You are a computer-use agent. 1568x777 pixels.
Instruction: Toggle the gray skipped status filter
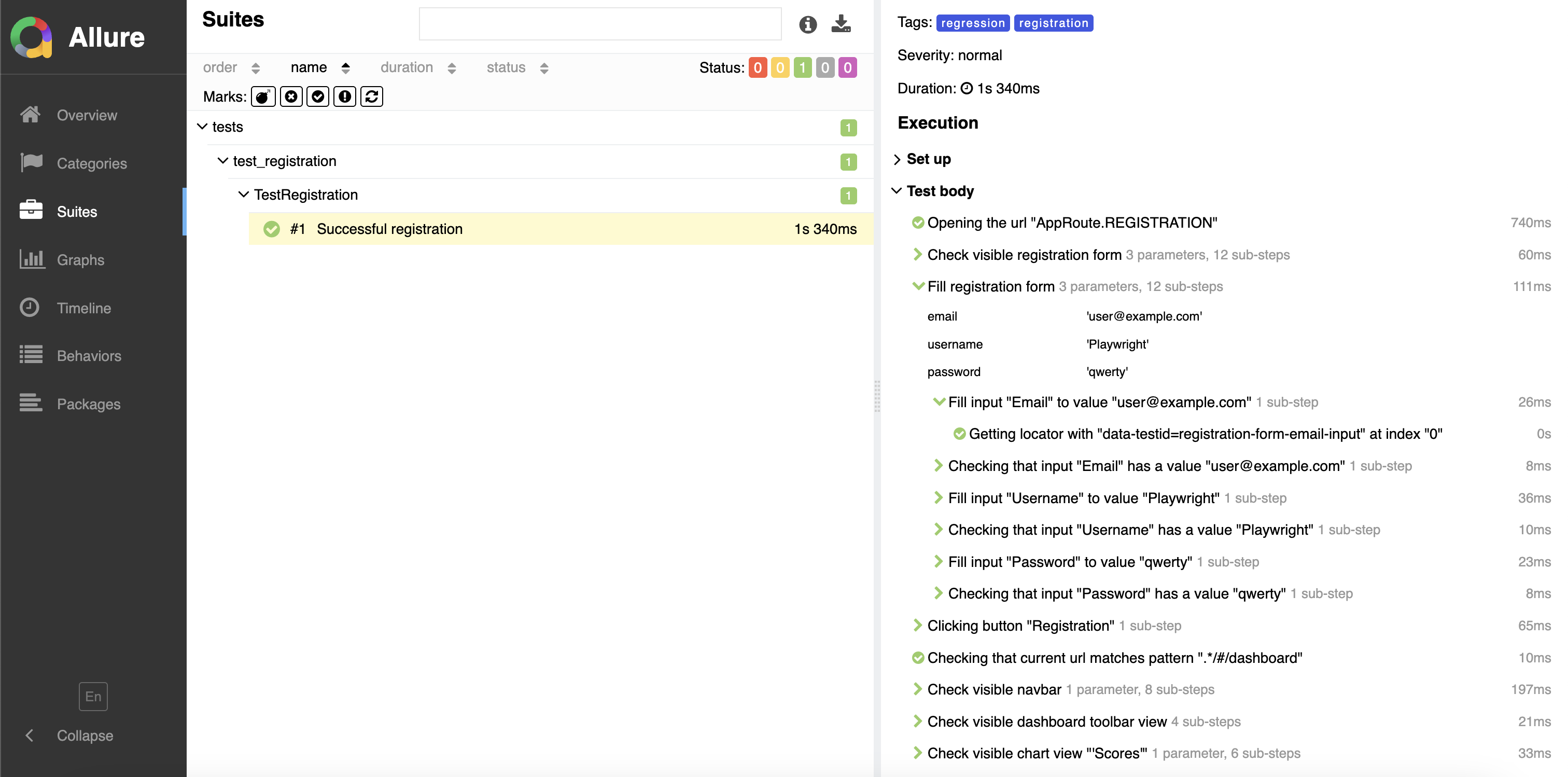pos(825,67)
